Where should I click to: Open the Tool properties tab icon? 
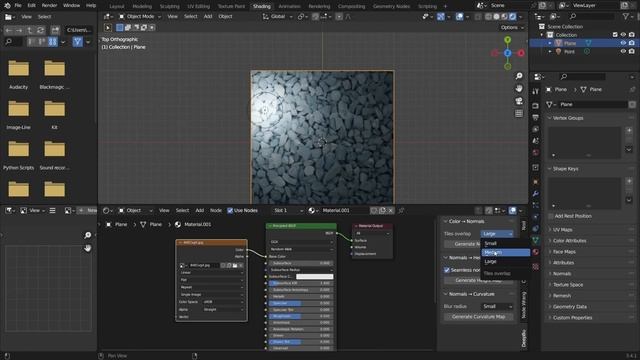pos(536,91)
